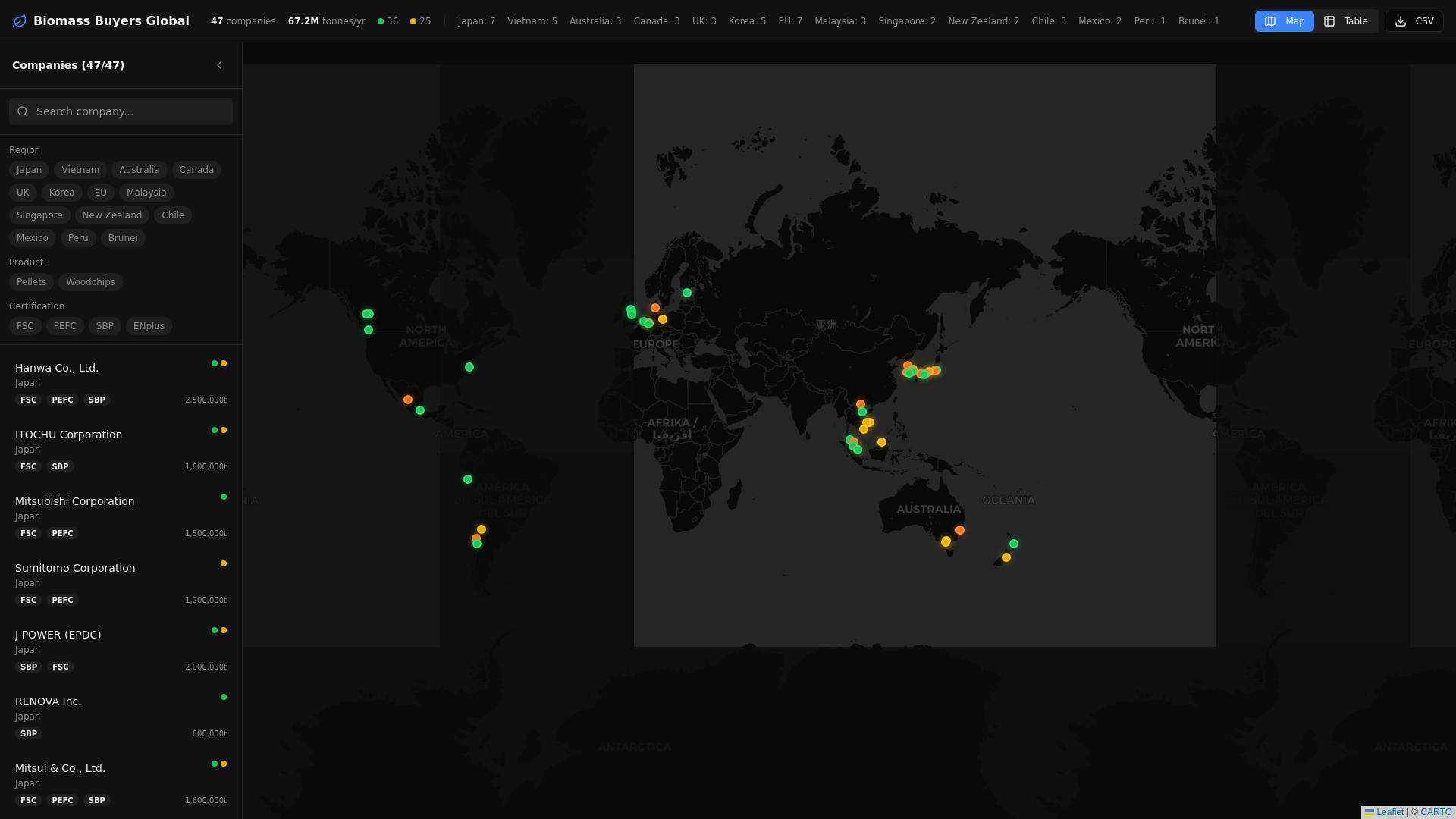Click orange marker in northwestern Mexico

point(408,400)
